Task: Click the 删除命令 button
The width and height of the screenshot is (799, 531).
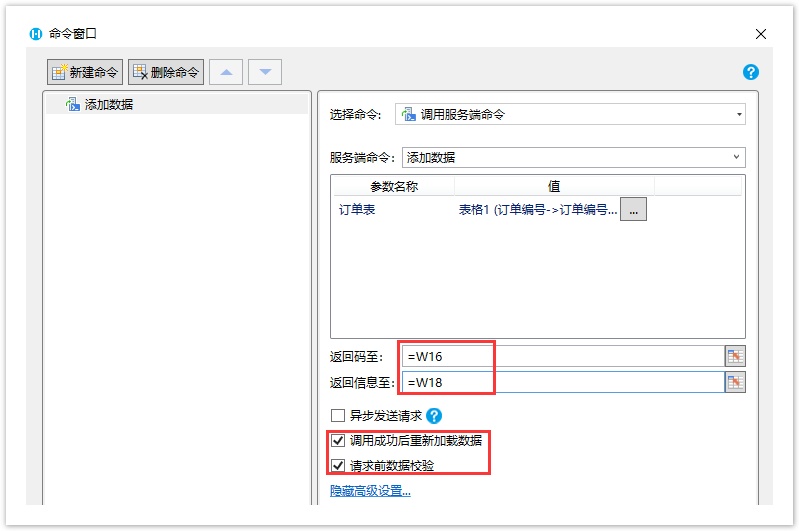Action: (166, 72)
